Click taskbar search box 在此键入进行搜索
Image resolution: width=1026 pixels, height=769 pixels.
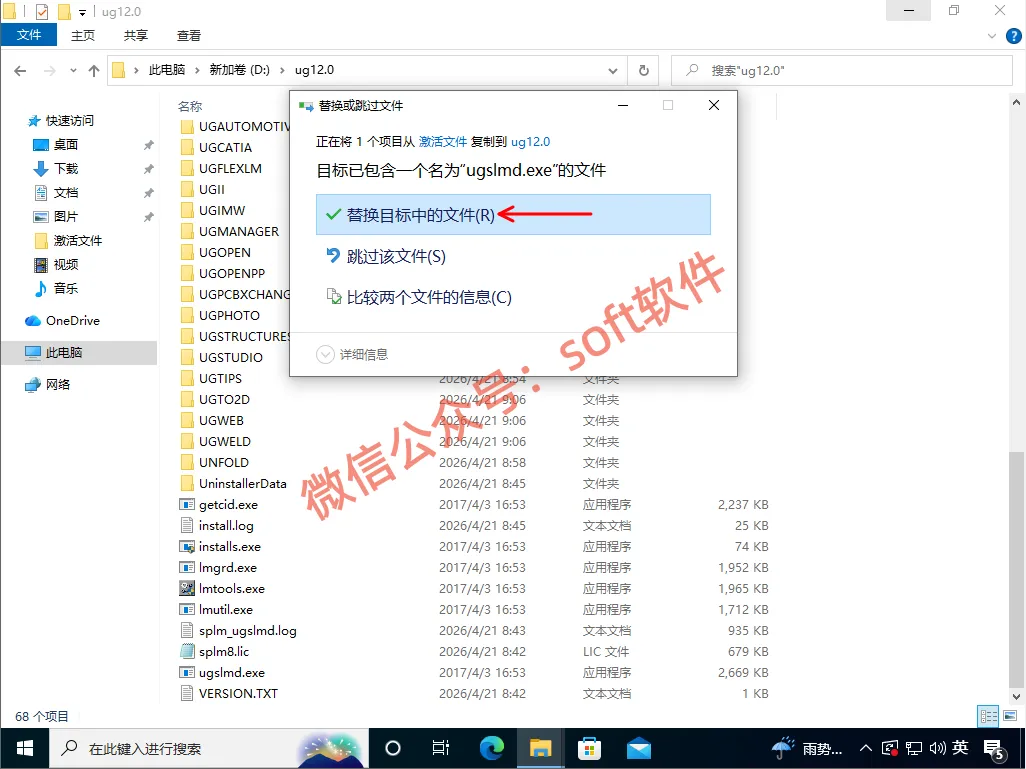coord(209,748)
